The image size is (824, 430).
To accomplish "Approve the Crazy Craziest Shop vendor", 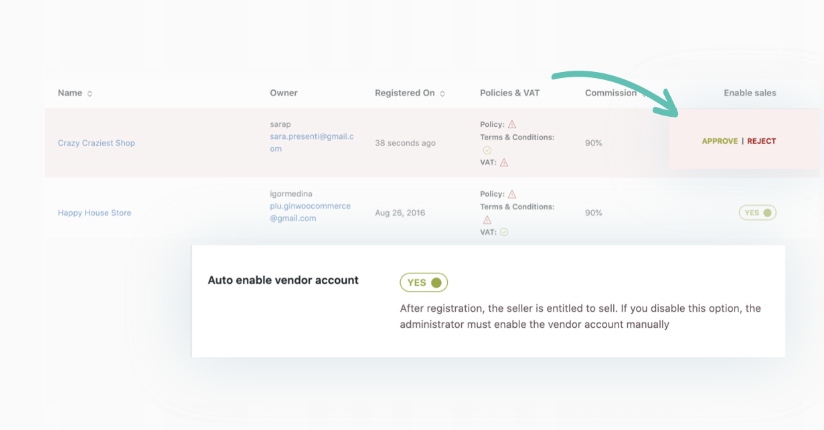I will pos(719,141).
